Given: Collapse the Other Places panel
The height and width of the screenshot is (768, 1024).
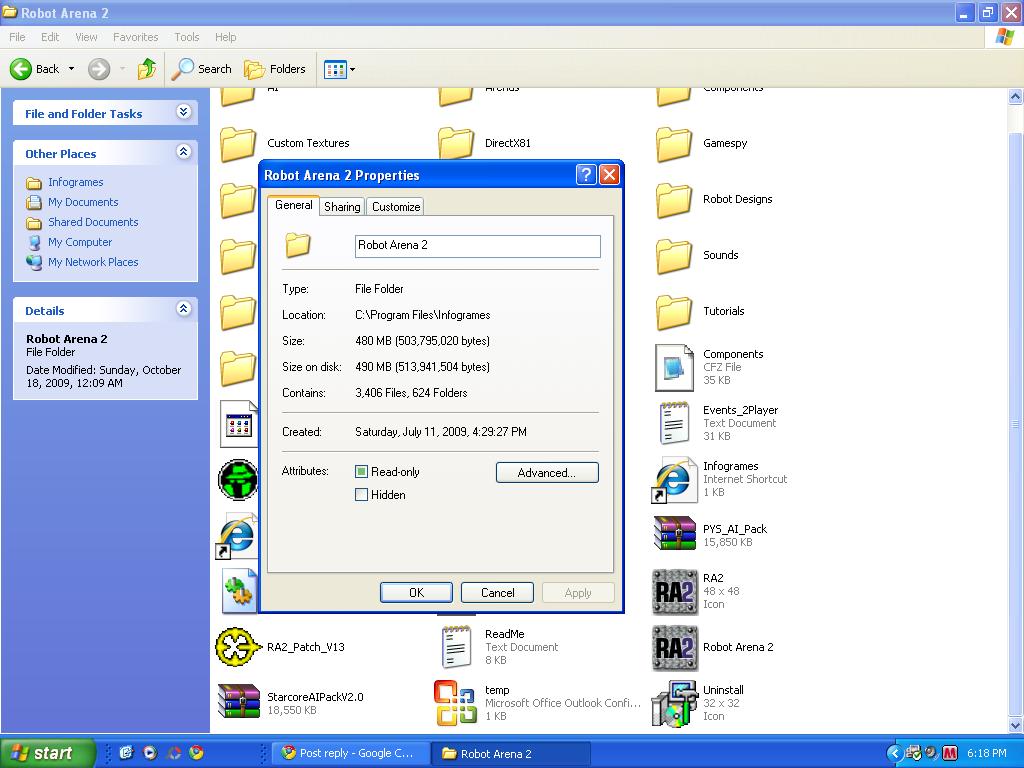Looking at the screenshot, I should coord(184,152).
